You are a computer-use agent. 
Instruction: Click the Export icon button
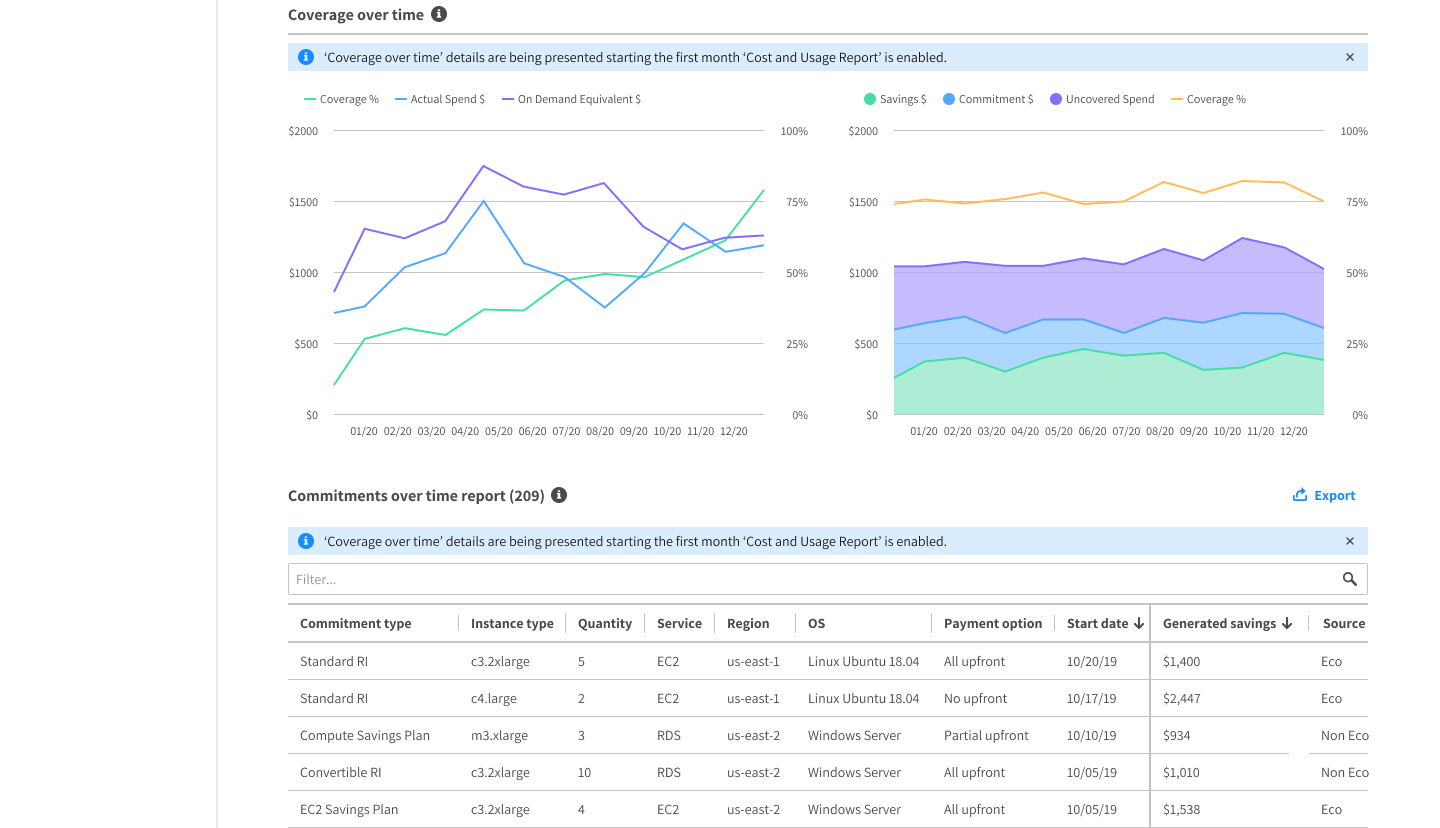point(1300,495)
